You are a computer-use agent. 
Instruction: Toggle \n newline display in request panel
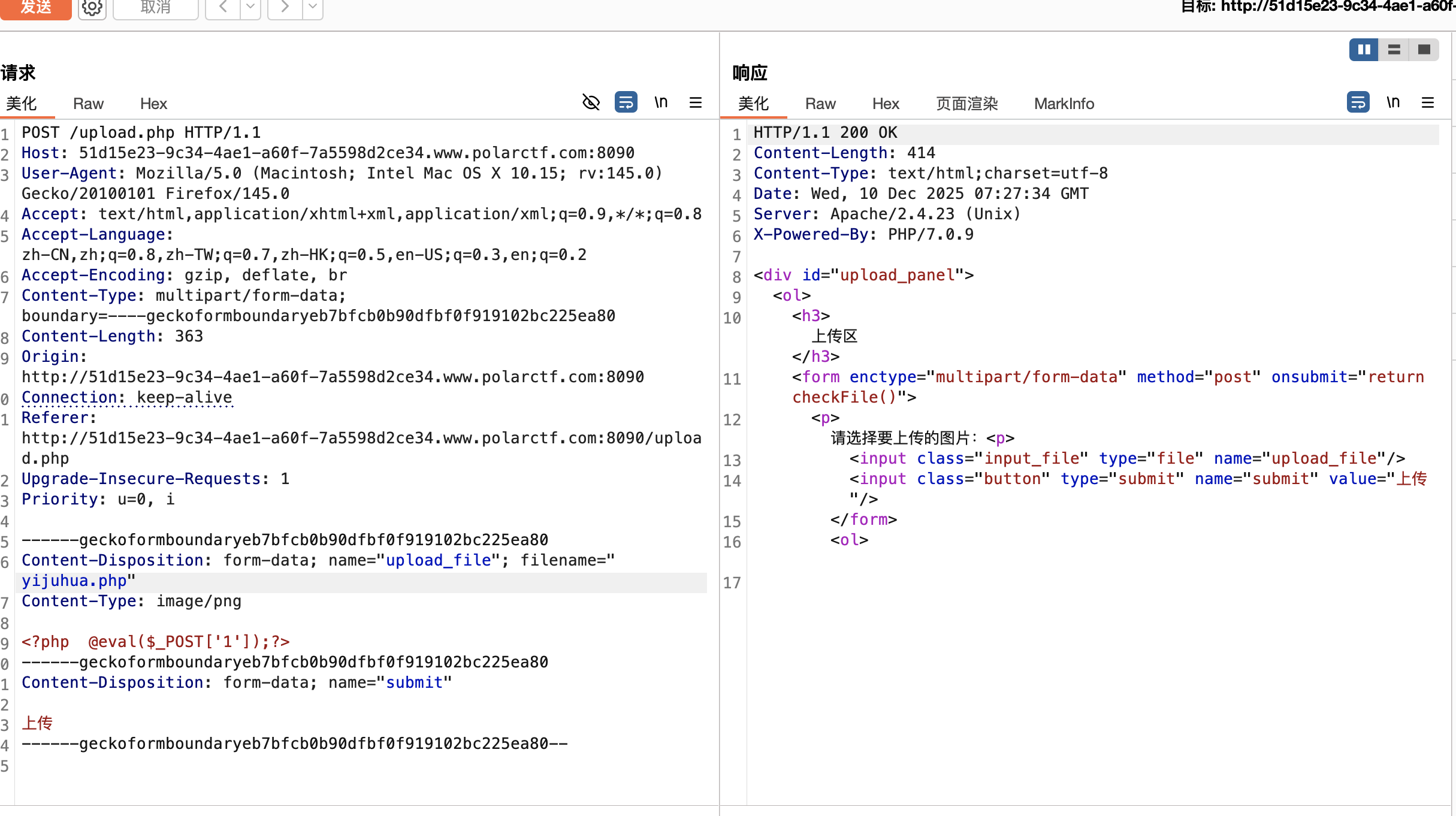(661, 102)
